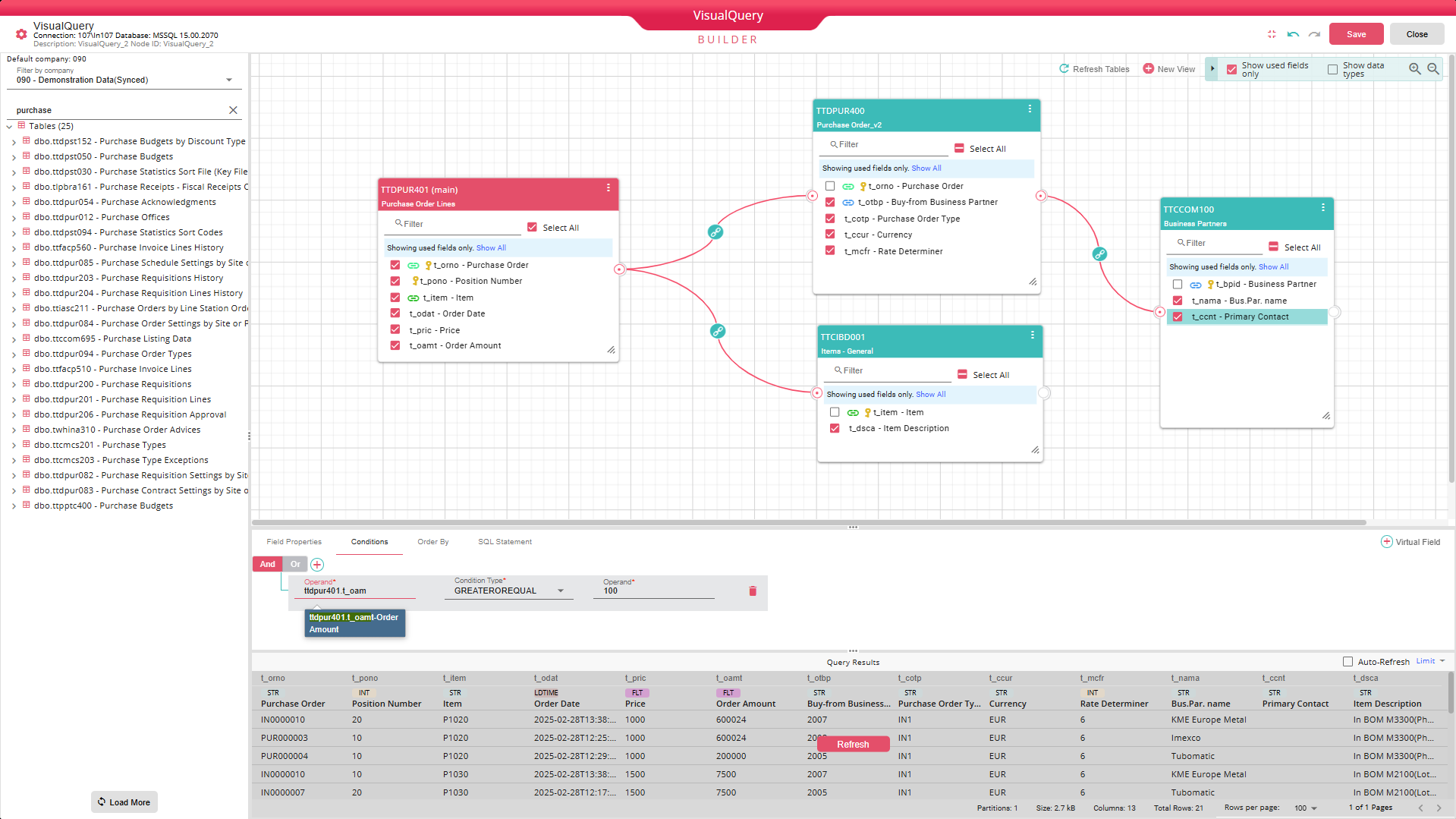Add a new condition with plus icon
Viewport: 1456px width, 819px height.
click(317, 565)
